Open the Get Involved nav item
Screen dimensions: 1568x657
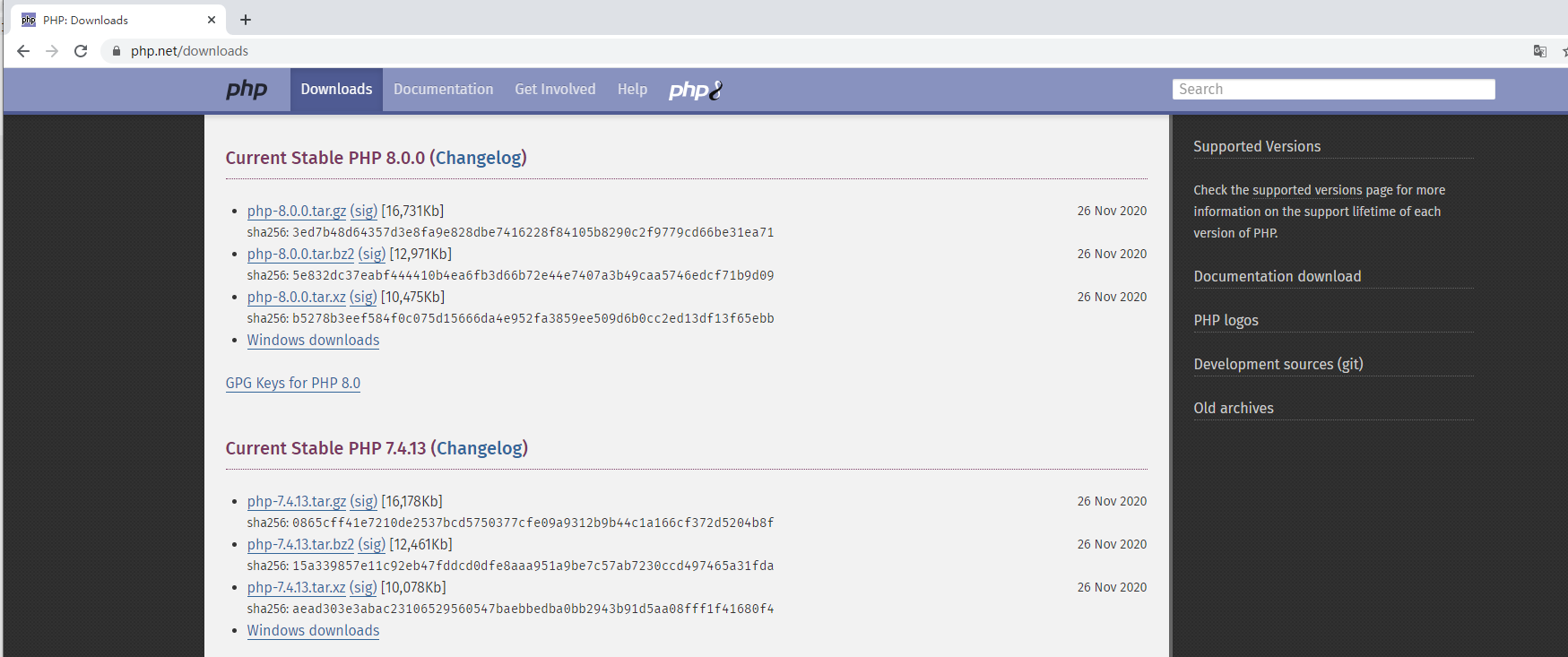555,90
